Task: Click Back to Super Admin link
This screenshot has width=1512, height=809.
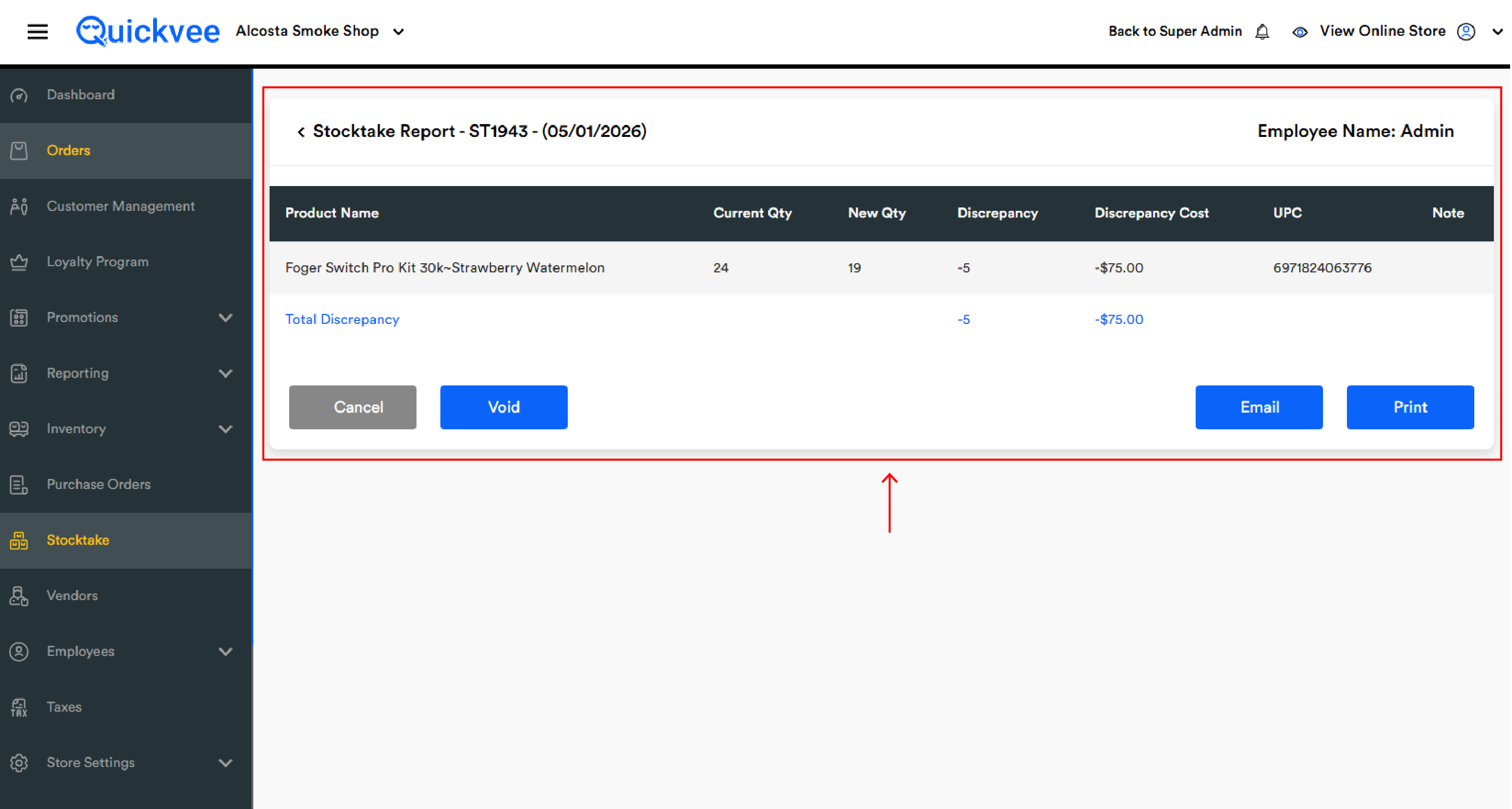Action: coord(1175,31)
